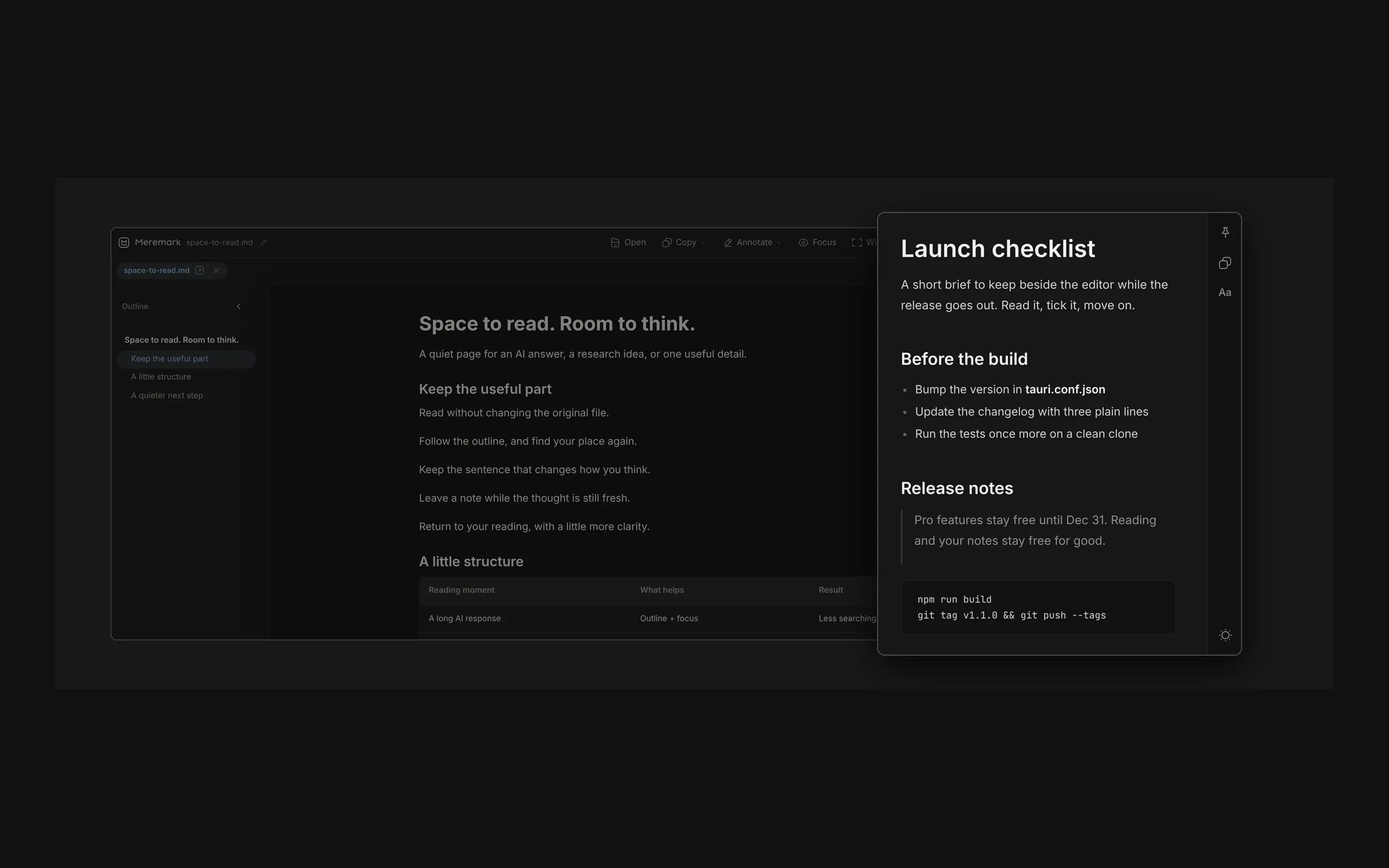Click the 'Launch checklist' heading
Screen dimensions: 1389x868
997,249
